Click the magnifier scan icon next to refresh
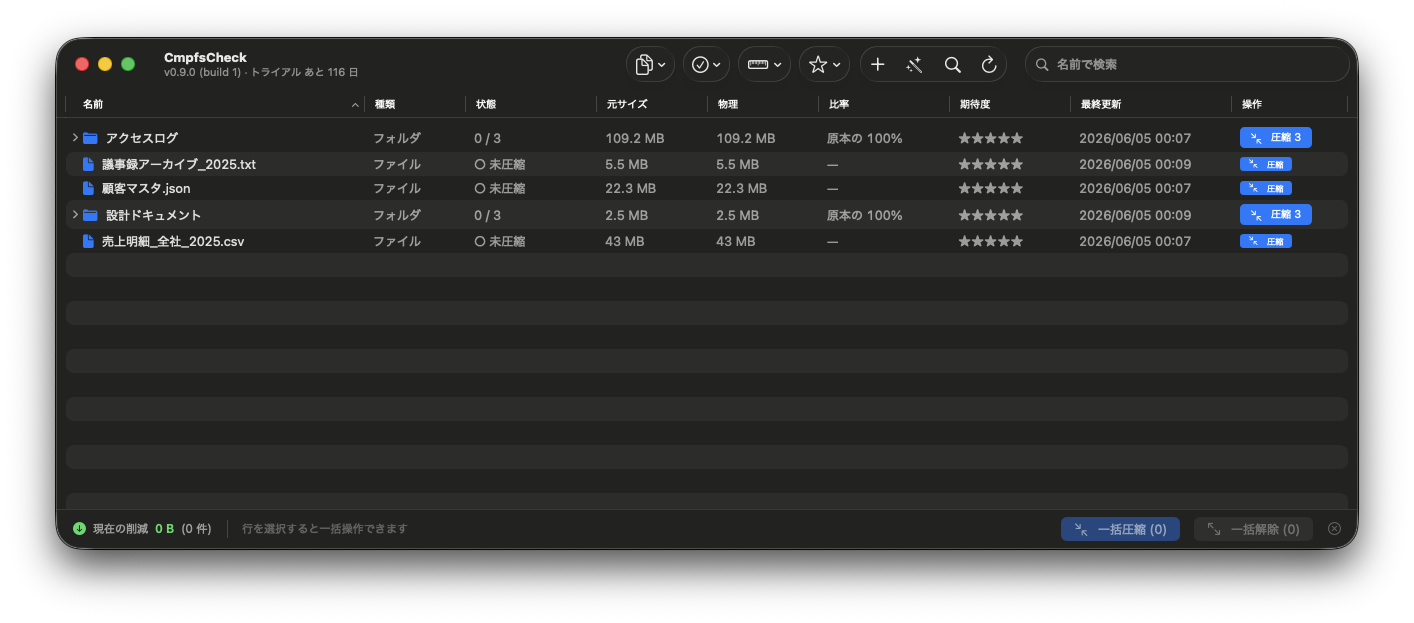 (x=952, y=64)
